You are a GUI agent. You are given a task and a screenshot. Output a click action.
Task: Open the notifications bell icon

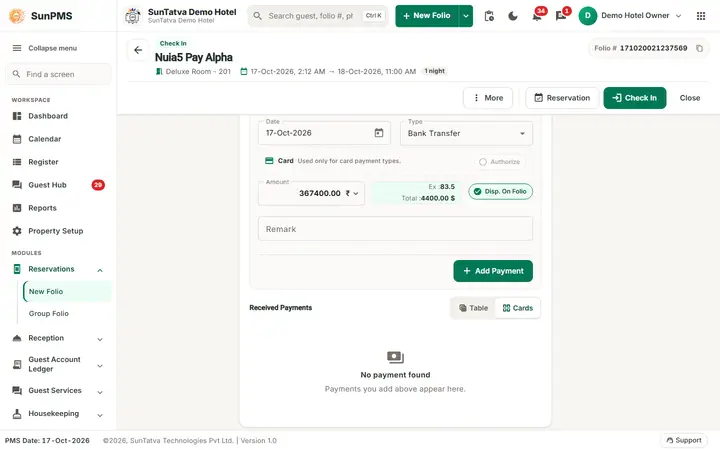(537, 16)
